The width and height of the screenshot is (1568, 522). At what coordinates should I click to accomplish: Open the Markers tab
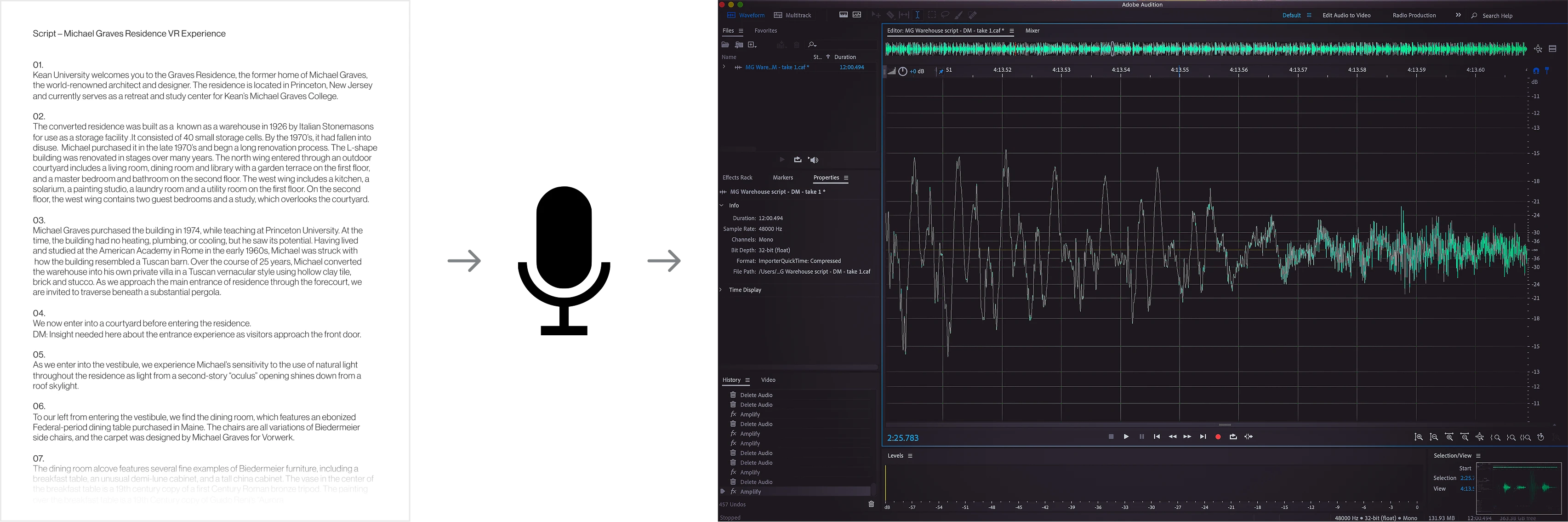[x=783, y=177]
